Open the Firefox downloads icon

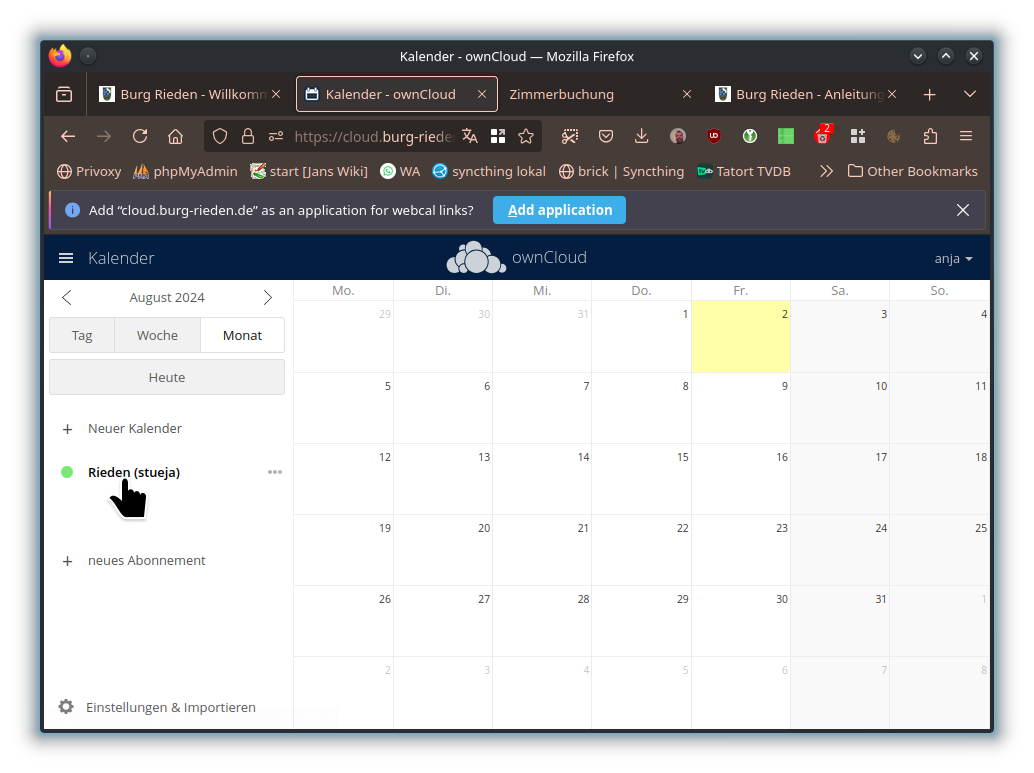tap(642, 136)
